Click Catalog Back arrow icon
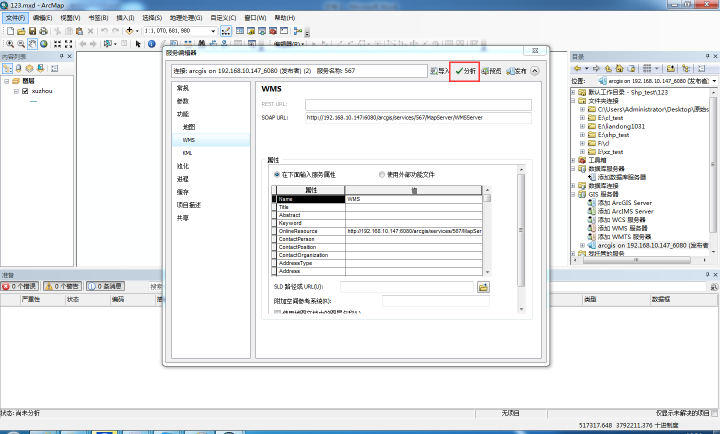This screenshot has width=720, height=434. click(x=577, y=68)
